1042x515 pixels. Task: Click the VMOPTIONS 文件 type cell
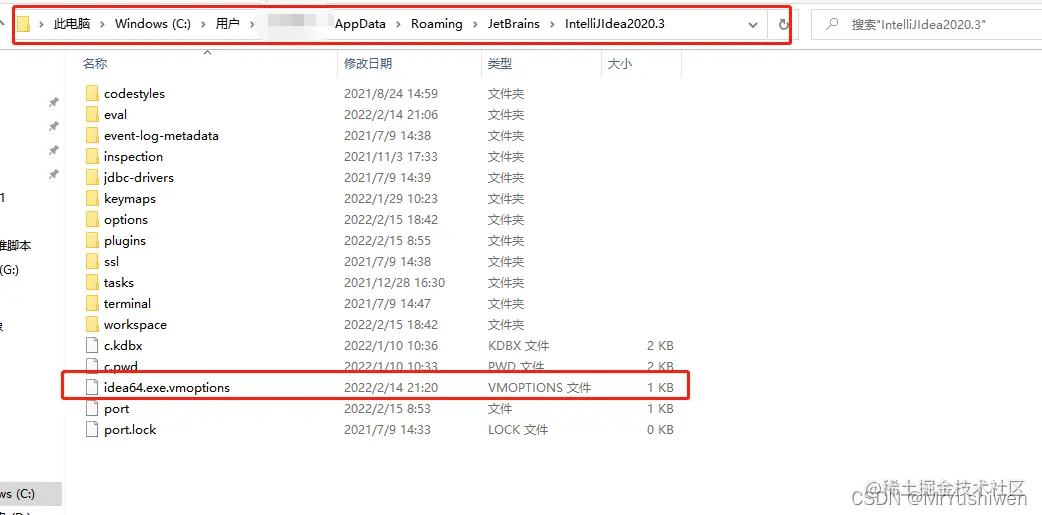click(539, 387)
